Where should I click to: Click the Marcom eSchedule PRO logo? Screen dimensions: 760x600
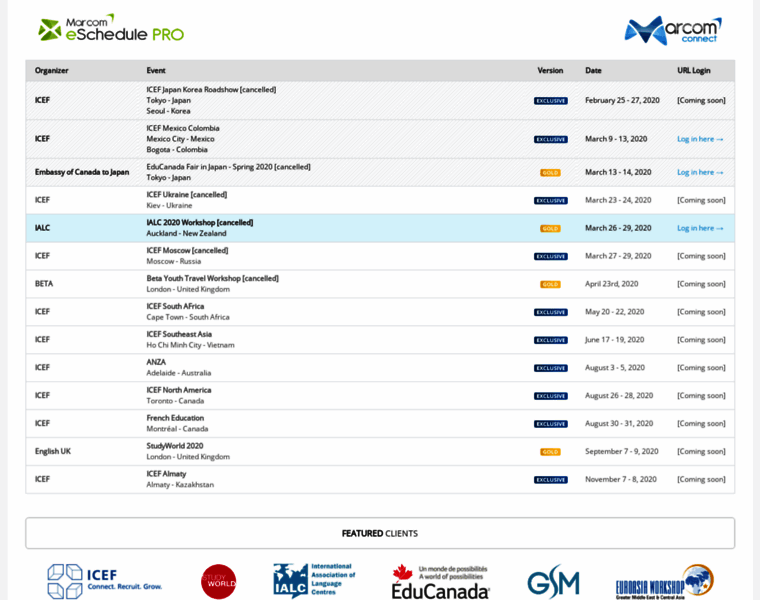click(x=110, y=29)
